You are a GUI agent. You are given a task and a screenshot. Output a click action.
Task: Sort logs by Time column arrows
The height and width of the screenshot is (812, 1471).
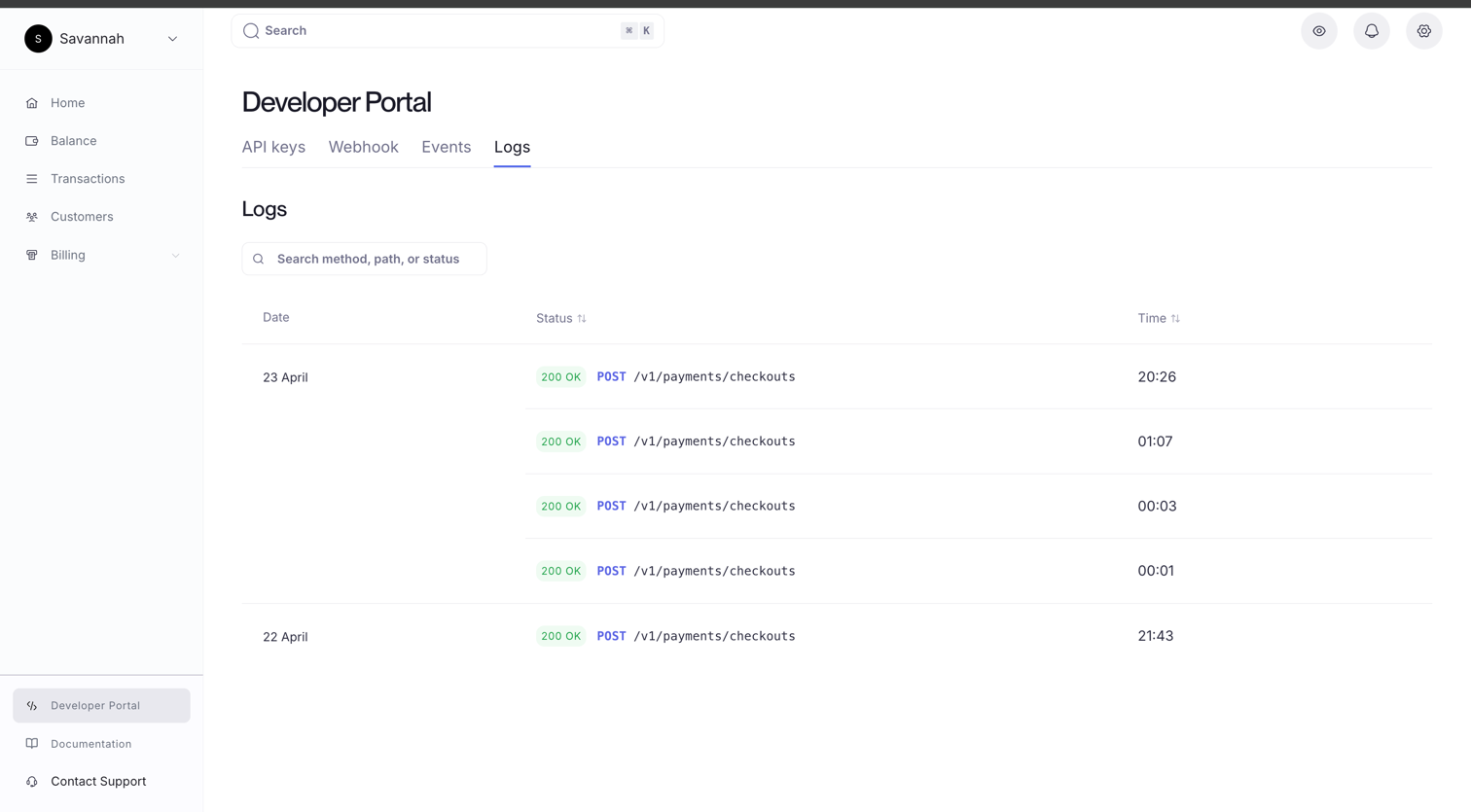(1175, 319)
